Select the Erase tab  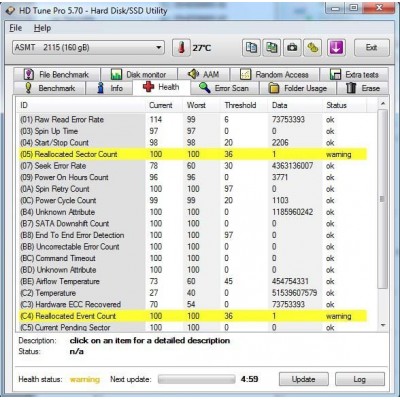[363, 88]
